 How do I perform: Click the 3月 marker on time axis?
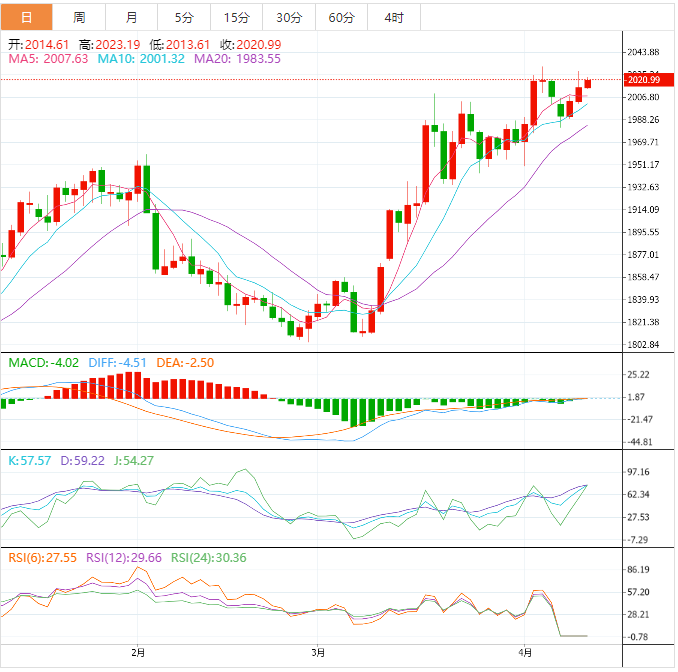pos(318,653)
